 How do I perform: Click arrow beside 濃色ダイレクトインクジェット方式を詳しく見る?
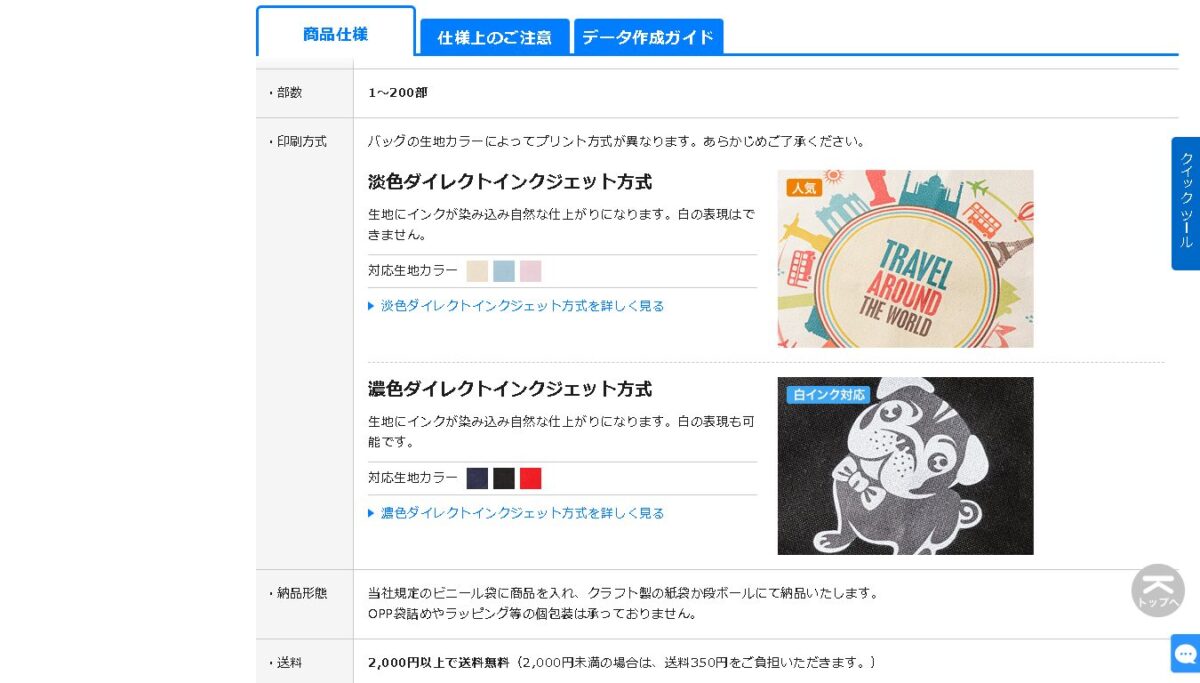[371, 513]
